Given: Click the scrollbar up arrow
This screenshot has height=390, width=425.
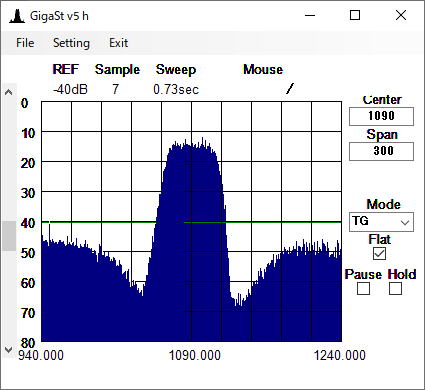Looking at the screenshot, I should click(x=9, y=92).
